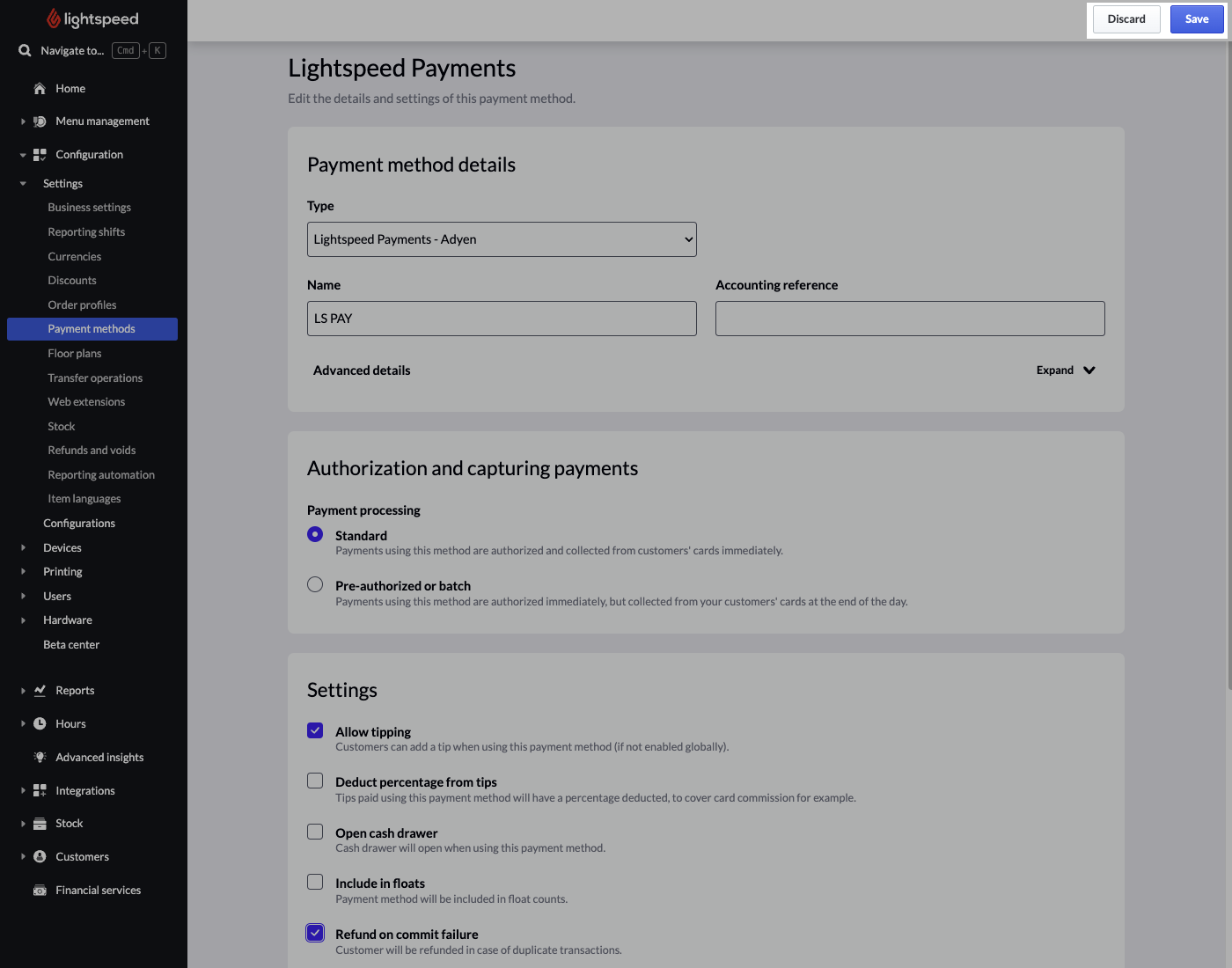Click the Advanced insights lightbulb icon

tap(40, 757)
